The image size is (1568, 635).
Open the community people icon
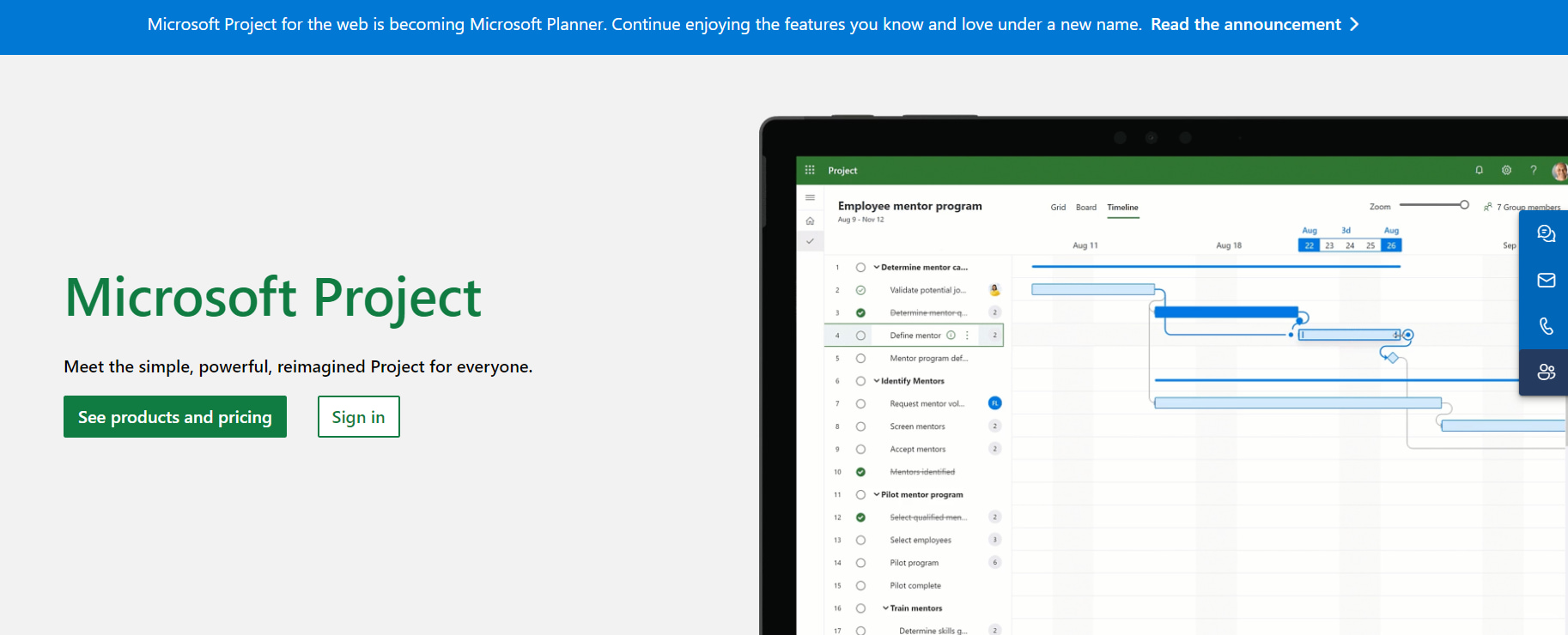pos(1546,372)
